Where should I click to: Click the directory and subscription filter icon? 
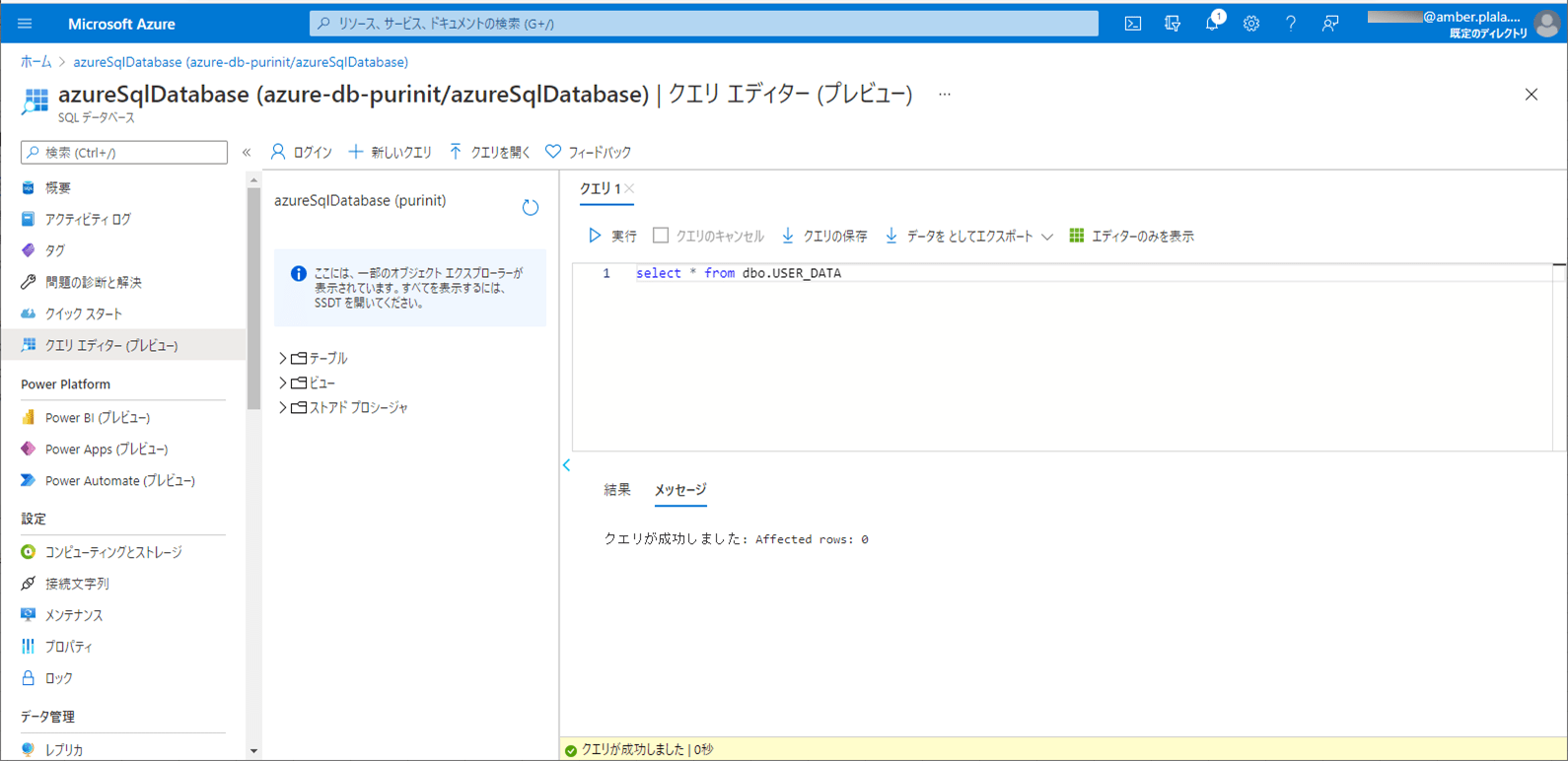(1173, 24)
